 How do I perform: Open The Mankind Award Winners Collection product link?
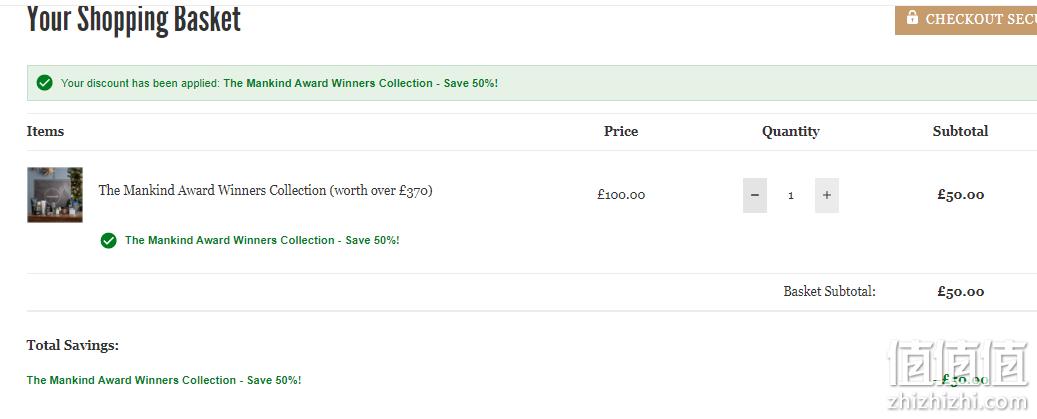coord(265,190)
